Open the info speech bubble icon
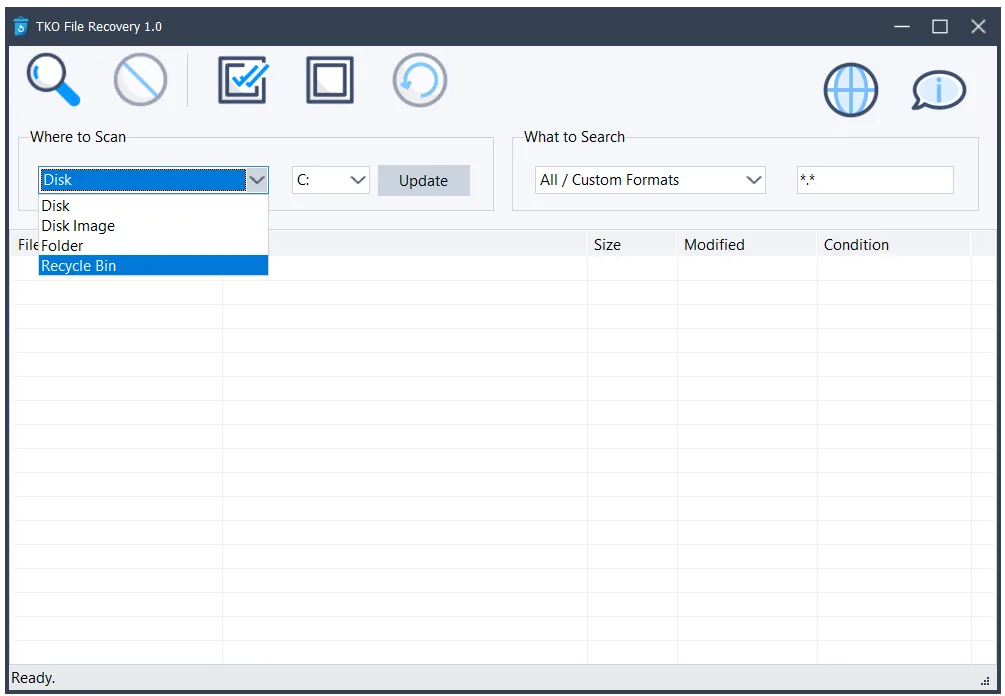This screenshot has height=696, width=1005. [938, 90]
